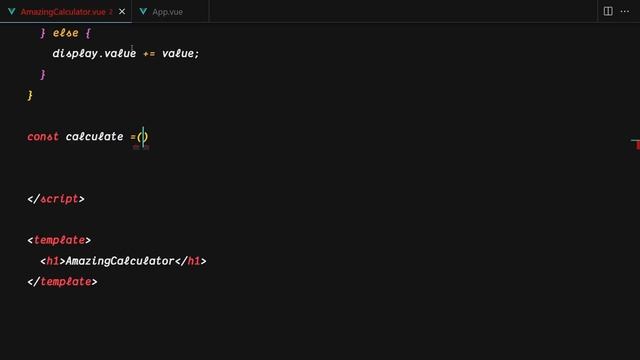The height and width of the screenshot is (360, 640).
Task: Click the closing '</script>' tag
Action: [x=56, y=199]
